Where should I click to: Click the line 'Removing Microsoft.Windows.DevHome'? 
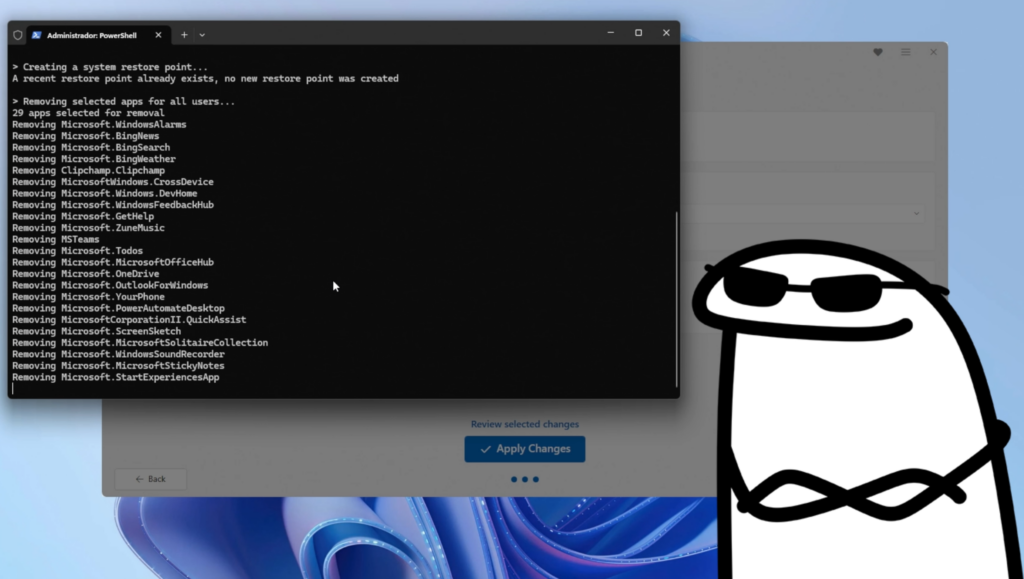tap(104, 193)
